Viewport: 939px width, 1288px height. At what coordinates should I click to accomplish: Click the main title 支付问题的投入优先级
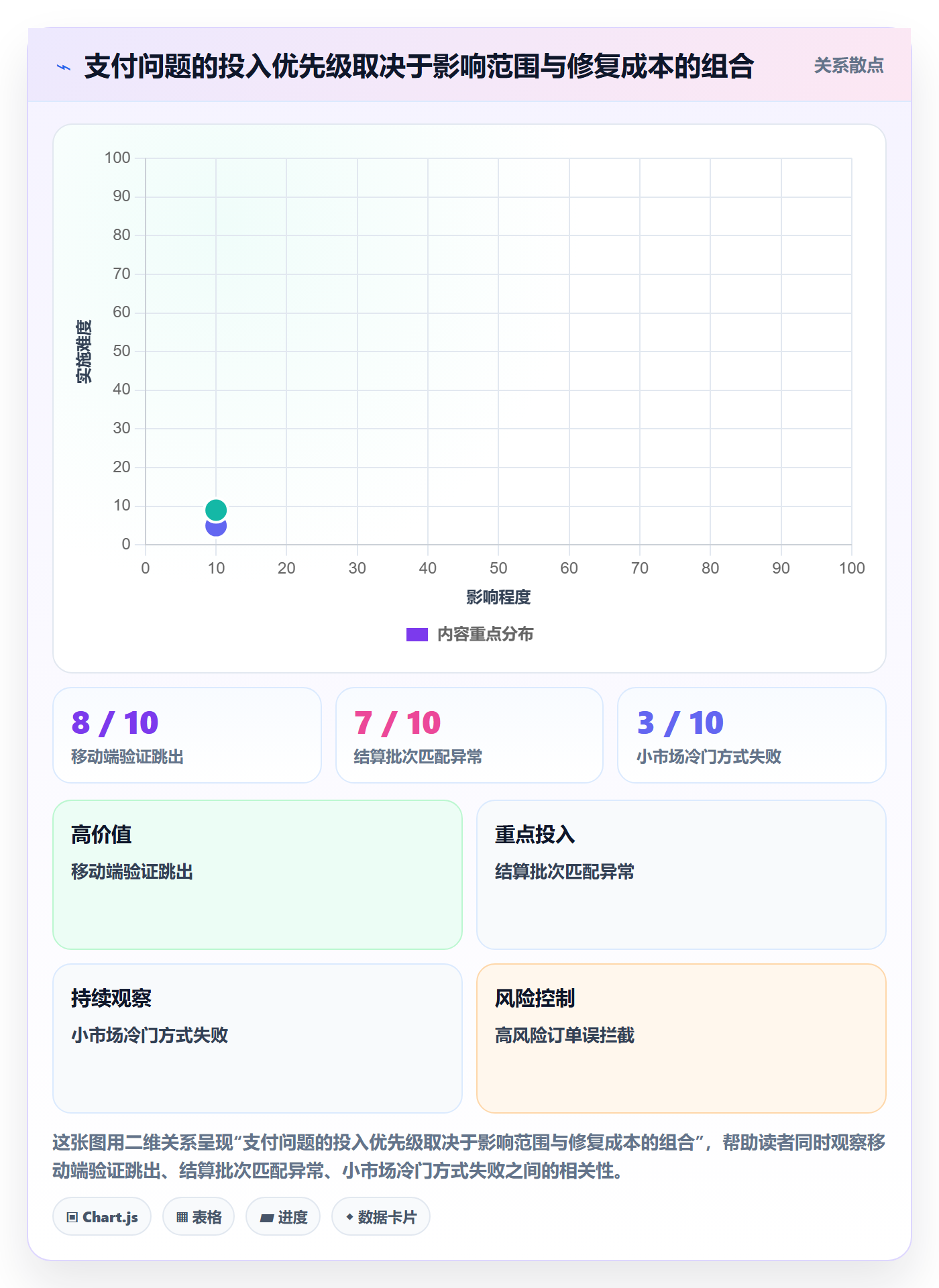419,66
